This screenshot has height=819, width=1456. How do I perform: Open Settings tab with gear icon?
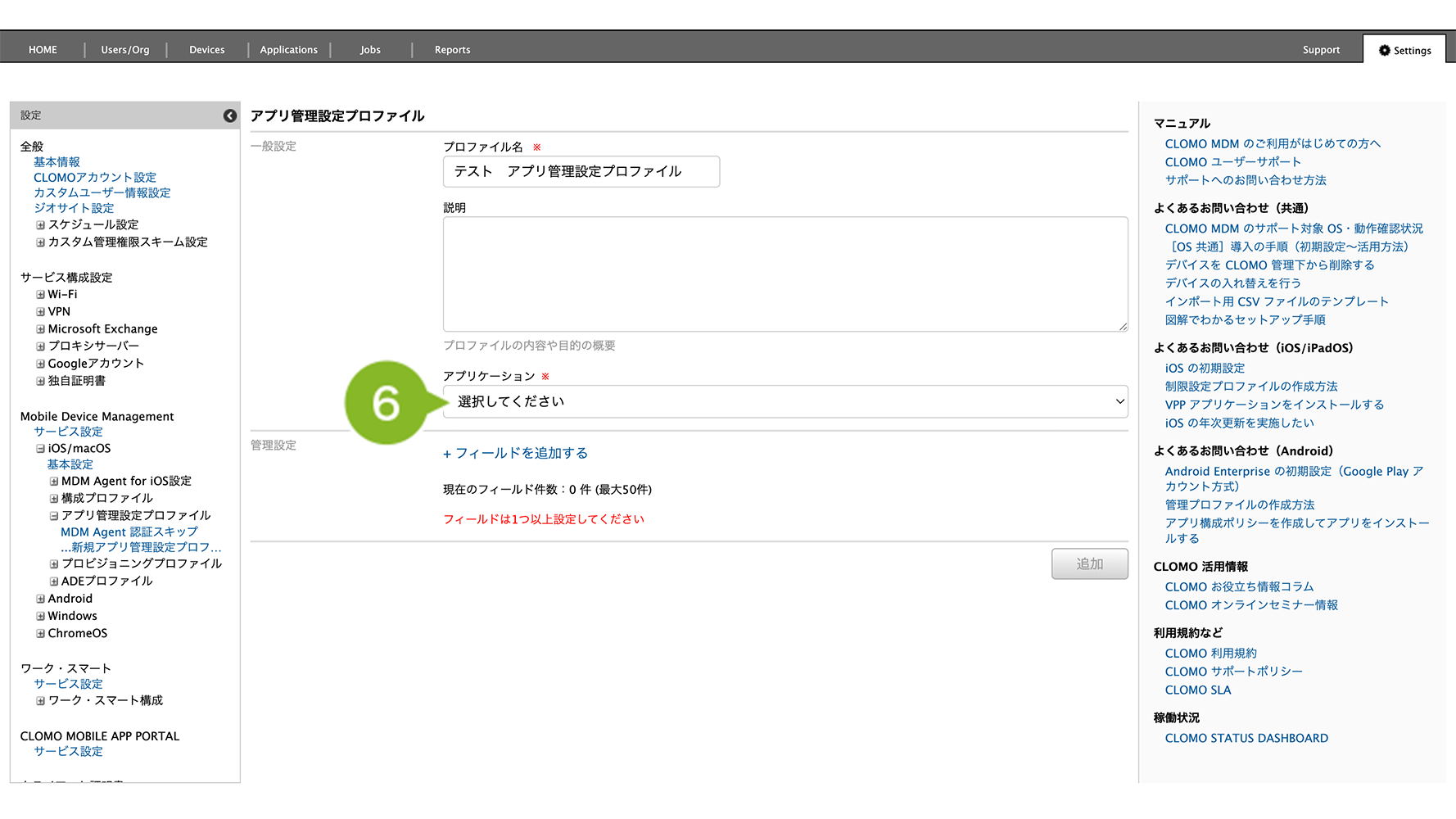1404,50
